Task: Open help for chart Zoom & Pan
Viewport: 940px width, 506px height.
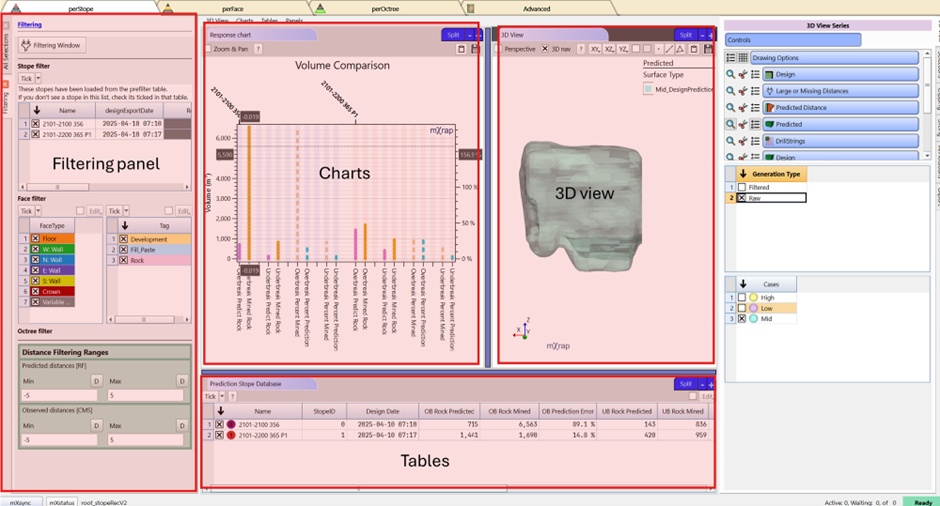Action: tap(258, 49)
